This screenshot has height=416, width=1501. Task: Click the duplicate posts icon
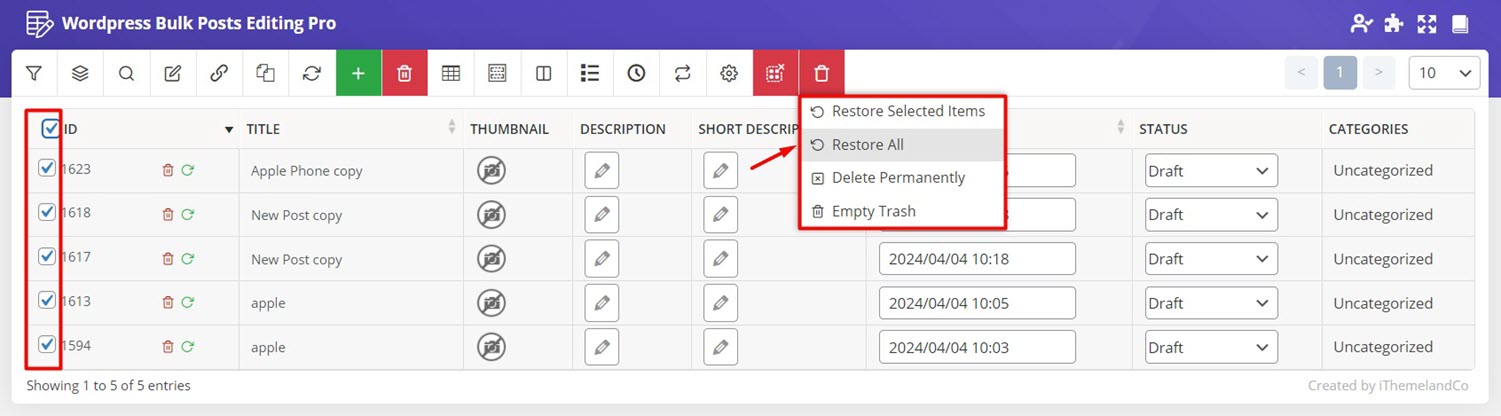[265, 73]
